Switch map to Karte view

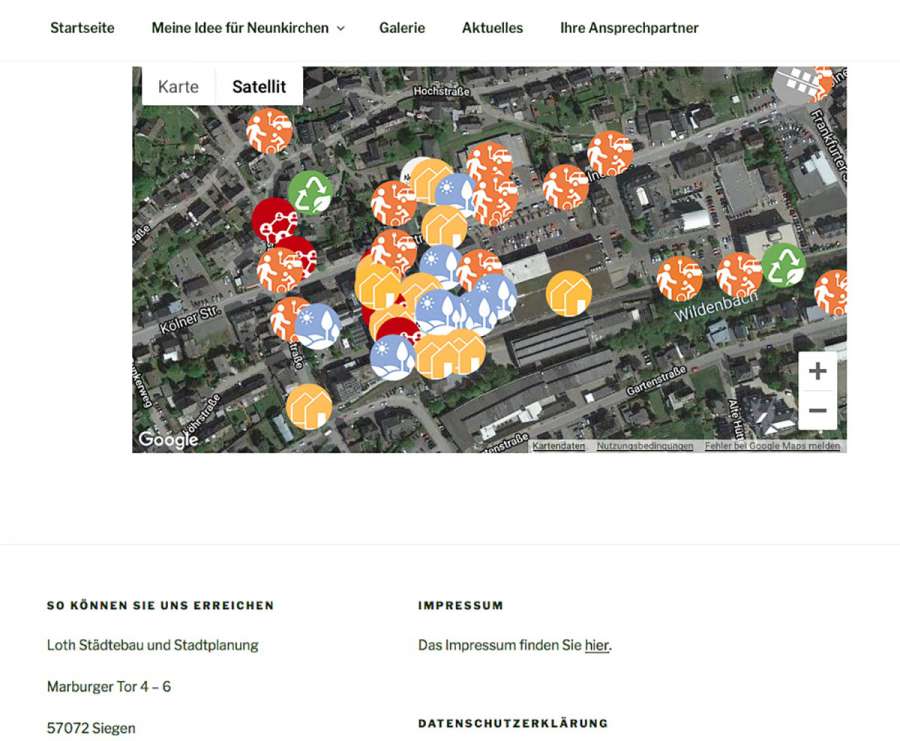coord(178,87)
